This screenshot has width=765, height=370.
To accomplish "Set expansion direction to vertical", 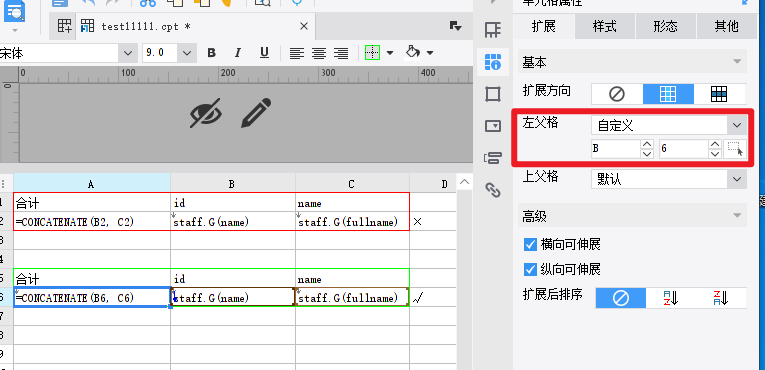I will coord(668,94).
